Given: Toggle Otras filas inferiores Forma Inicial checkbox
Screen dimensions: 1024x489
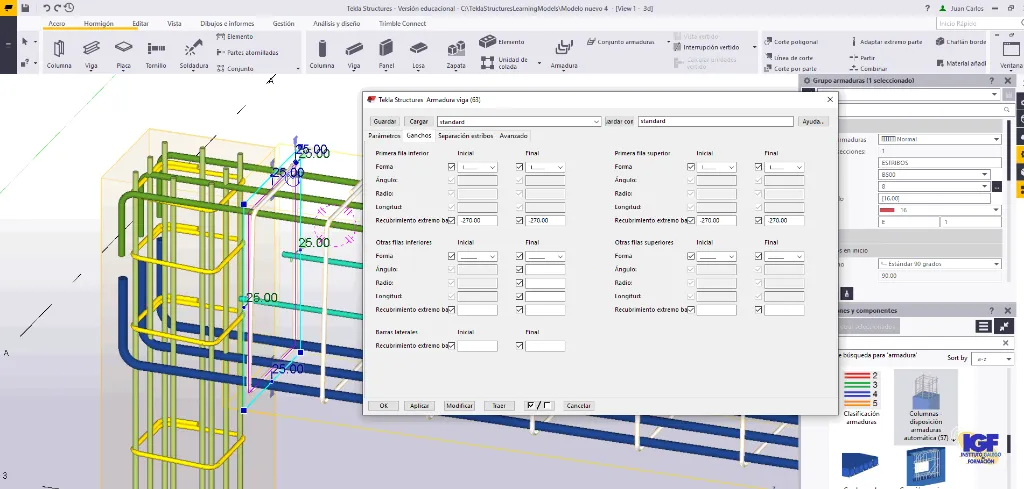Looking at the screenshot, I should point(452,257).
